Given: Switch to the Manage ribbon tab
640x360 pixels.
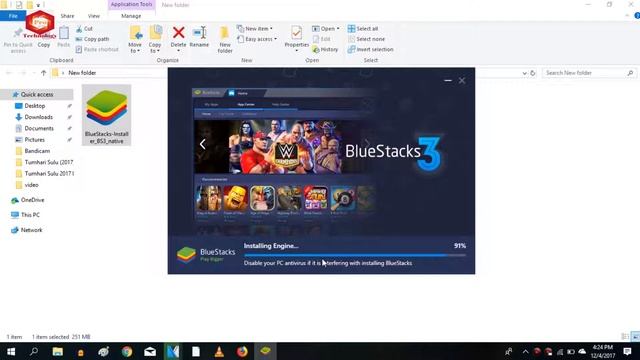Looking at the screenshot, I should click(131, 16).
